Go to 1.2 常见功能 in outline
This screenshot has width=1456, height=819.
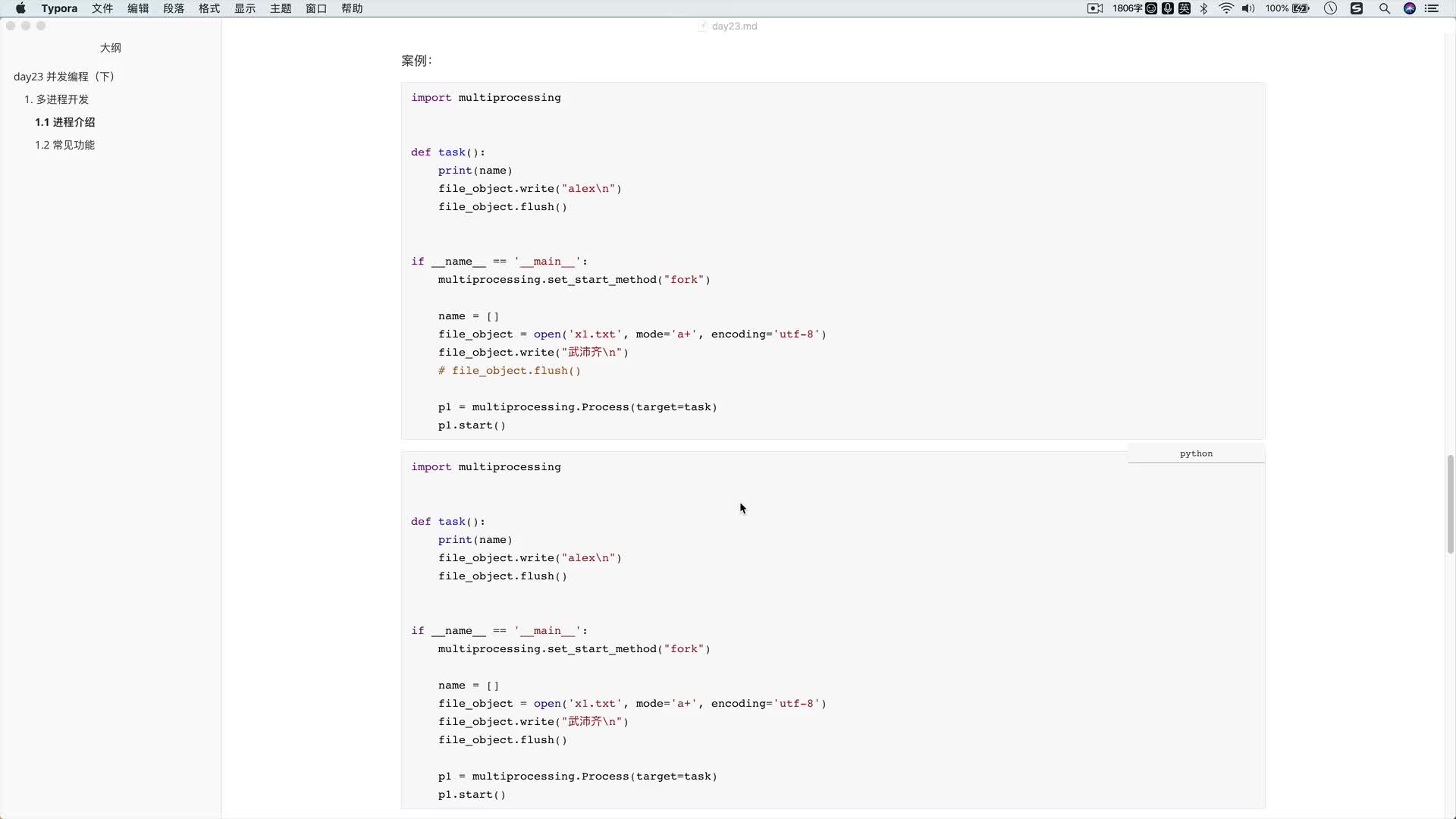(x=64, y=145)
